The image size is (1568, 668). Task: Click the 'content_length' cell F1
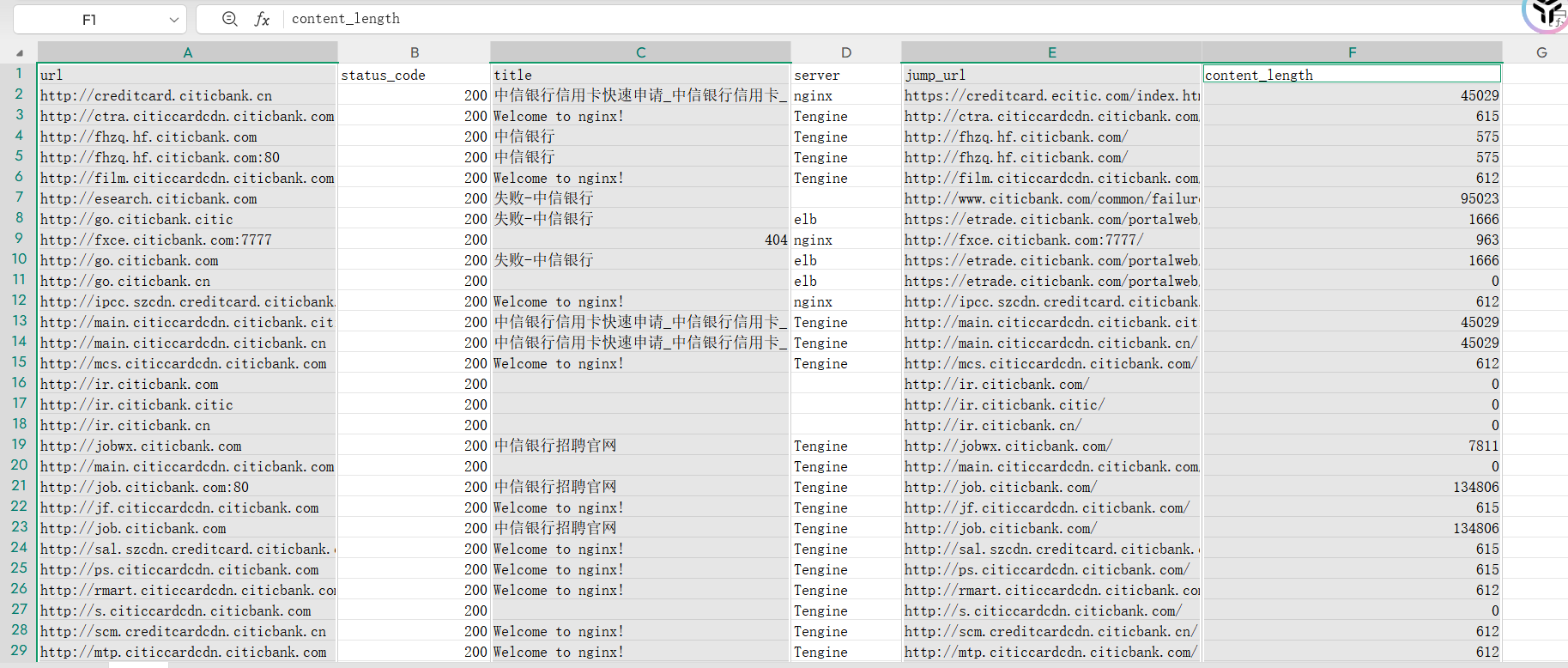pyautogui.click(x=1352, y=75)
